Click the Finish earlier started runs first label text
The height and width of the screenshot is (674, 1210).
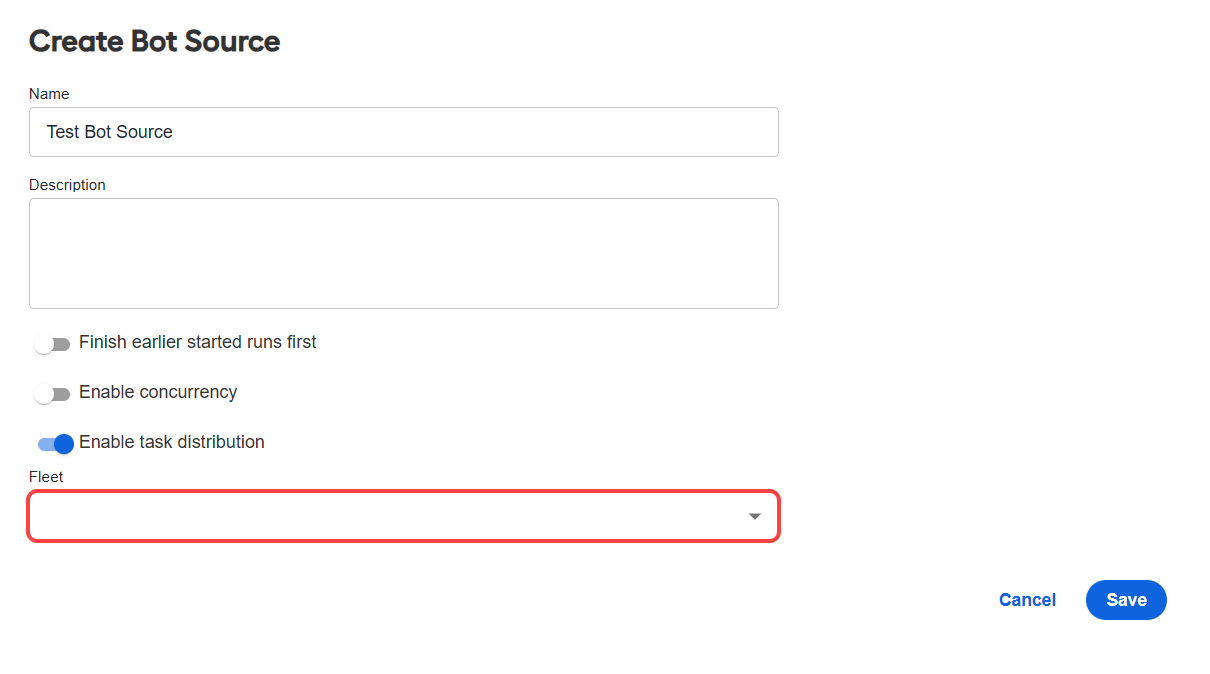198,342
